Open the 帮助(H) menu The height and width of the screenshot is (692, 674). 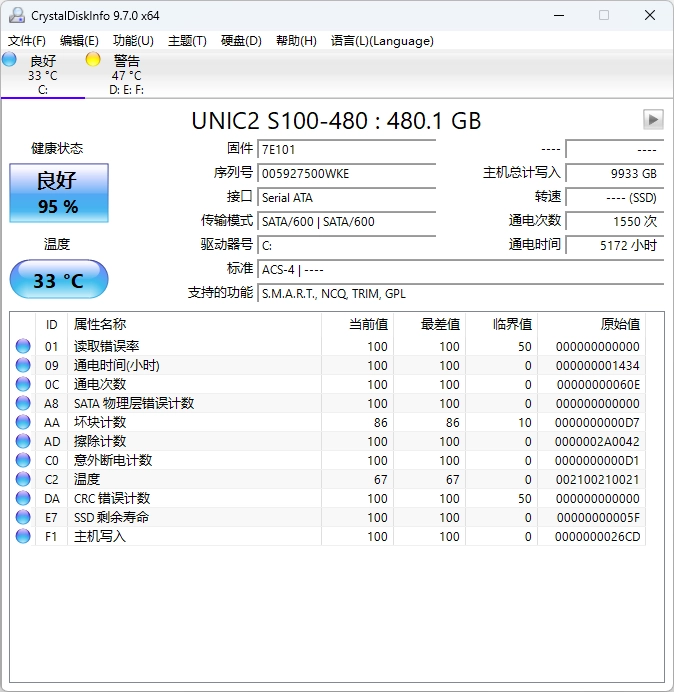tap(296, 41)
